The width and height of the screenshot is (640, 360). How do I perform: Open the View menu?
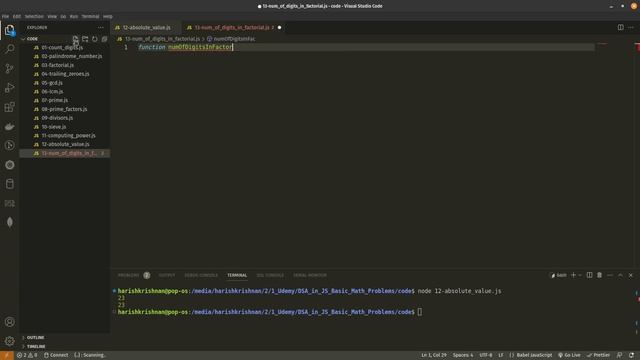[52, 16]
